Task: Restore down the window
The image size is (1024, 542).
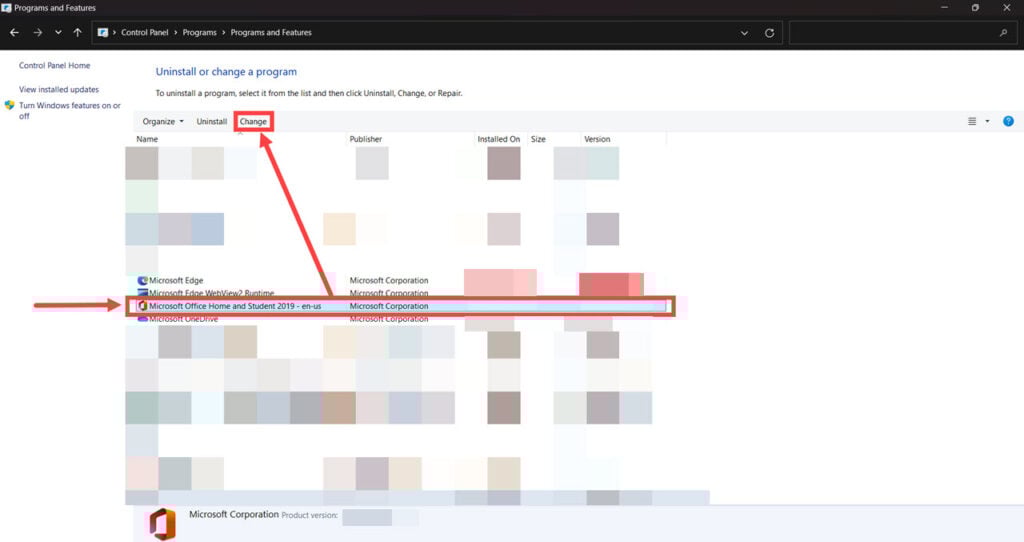Action: [x=975, y=8]
